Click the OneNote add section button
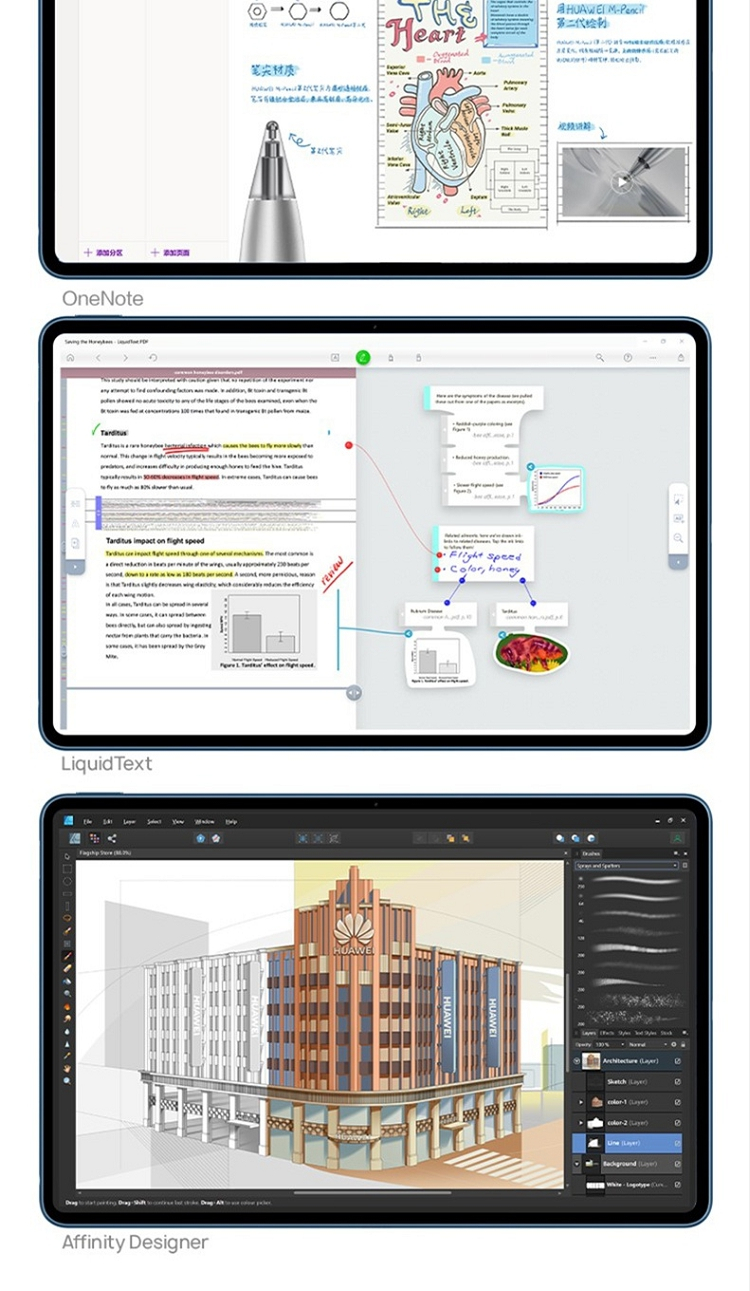Viewport: 750px width, 1291px height. 103,253
